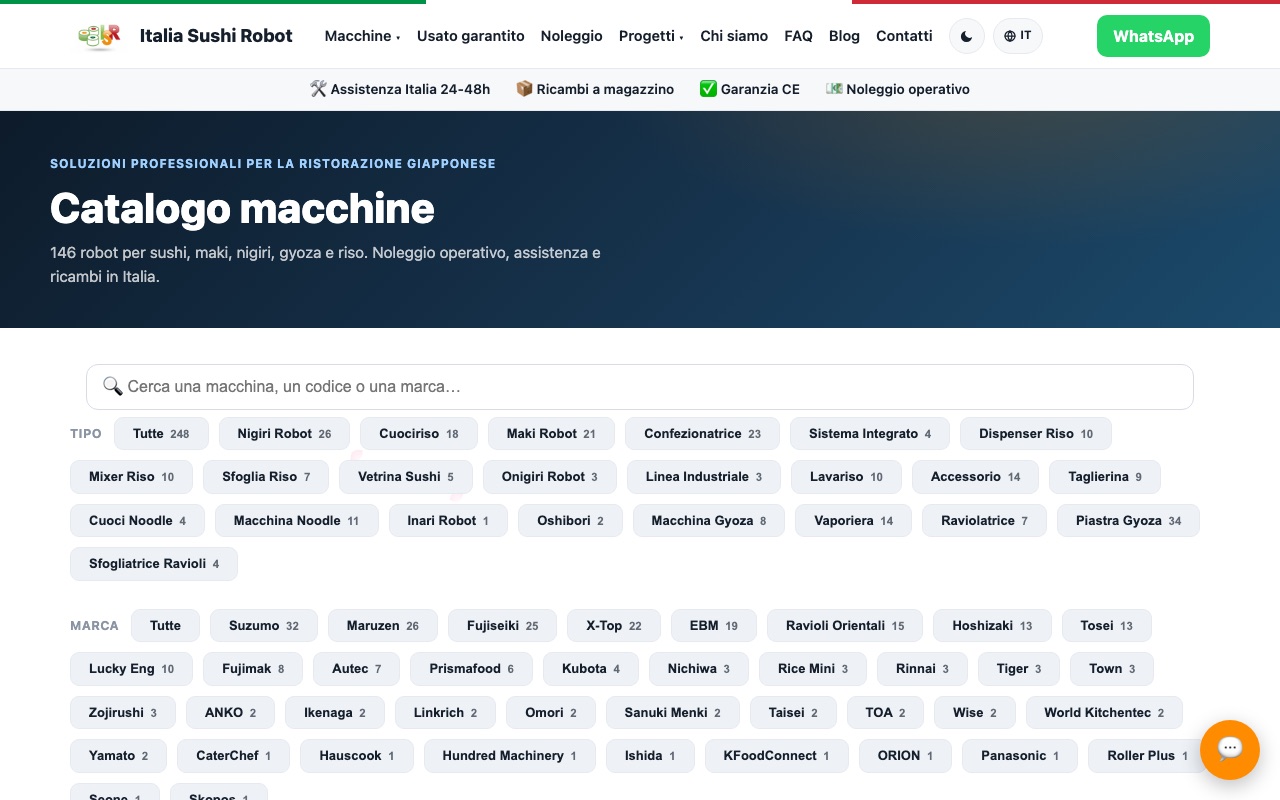Select Linea Industriale filter chip
Screen dimensions: 1280x800
pyautogui.click(x=704, y=477)
